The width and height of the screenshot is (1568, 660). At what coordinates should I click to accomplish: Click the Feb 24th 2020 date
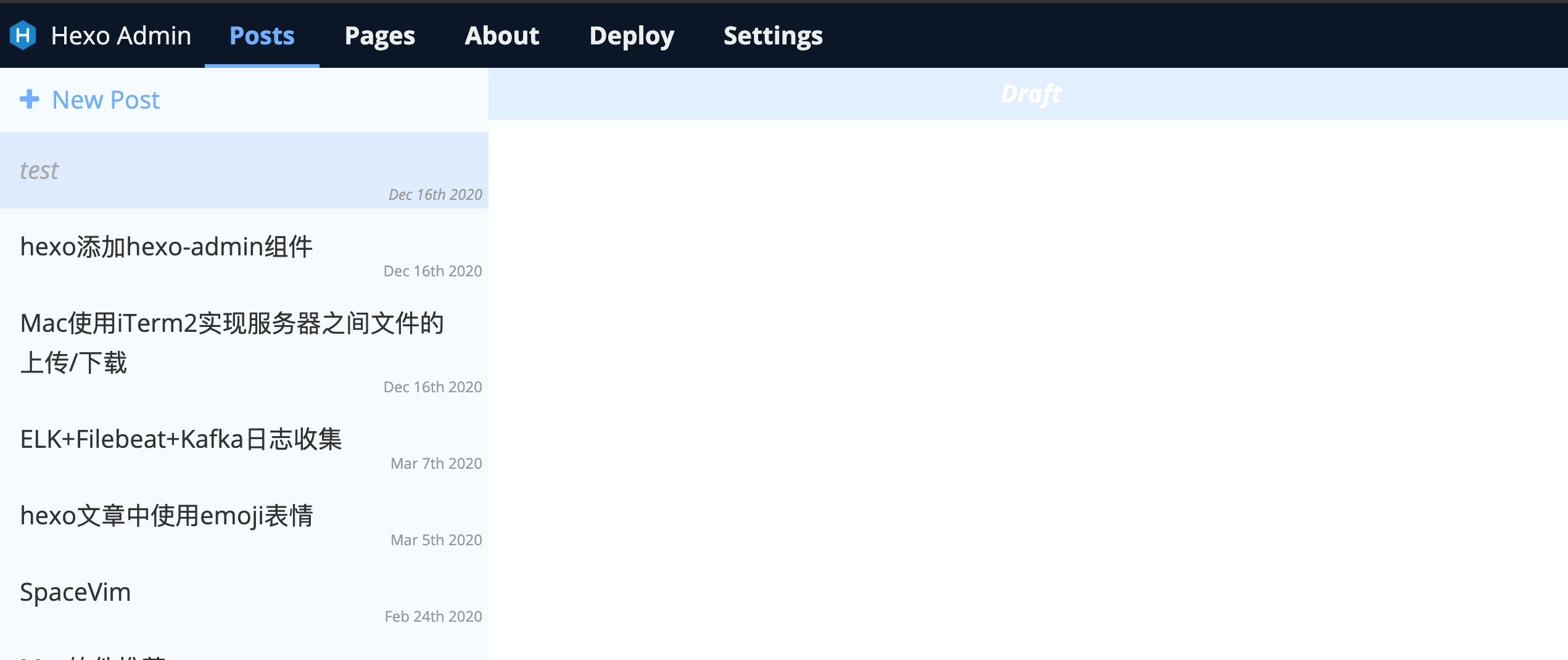tap(433, 616)
